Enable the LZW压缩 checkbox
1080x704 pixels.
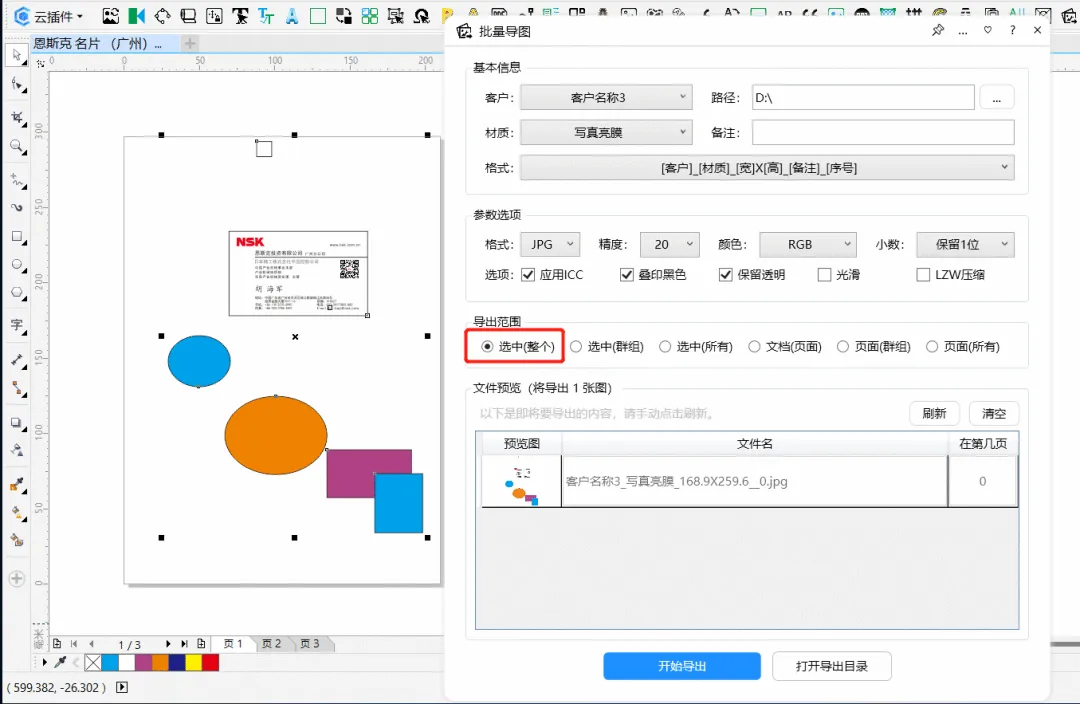click(x=923, y=275)
